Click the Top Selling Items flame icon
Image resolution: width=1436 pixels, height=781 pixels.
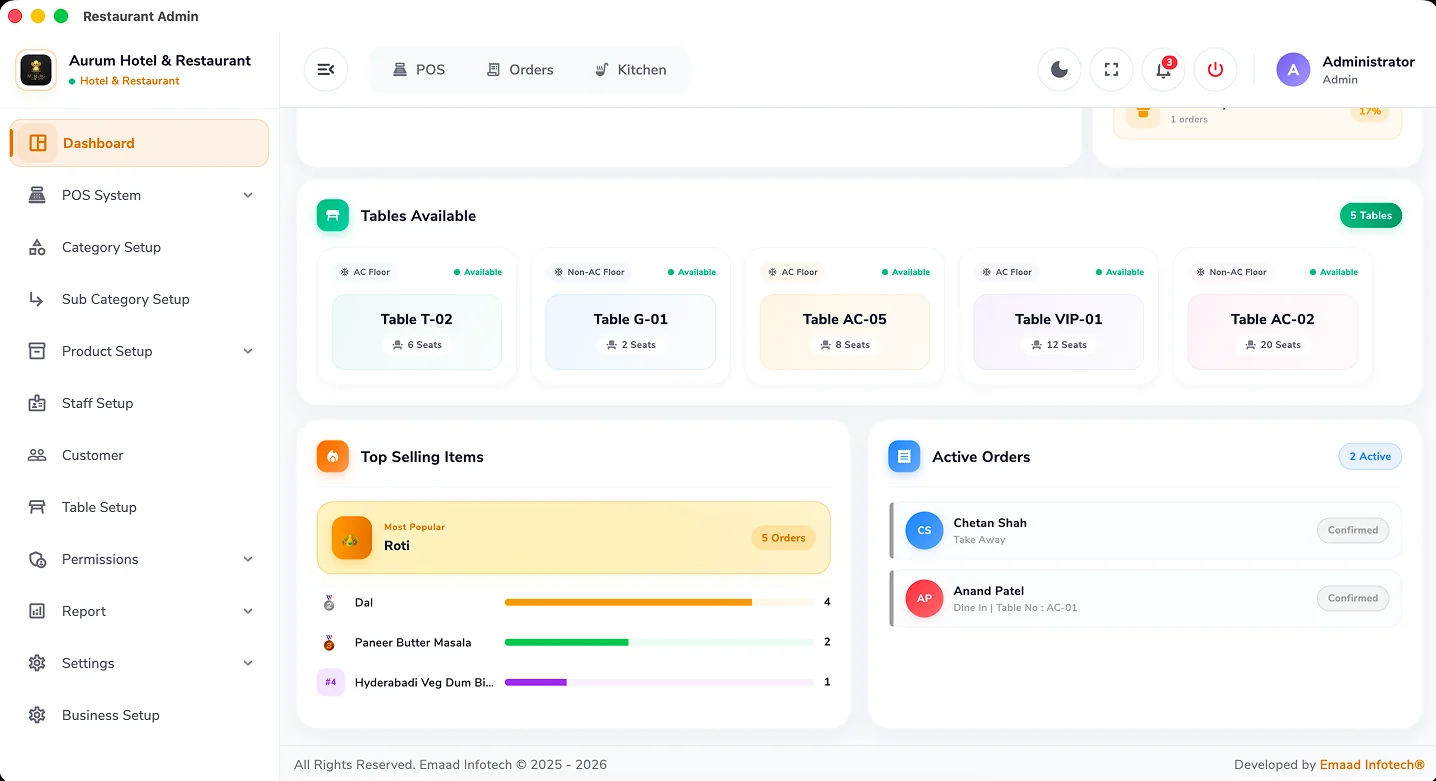[x=333, y=456]
